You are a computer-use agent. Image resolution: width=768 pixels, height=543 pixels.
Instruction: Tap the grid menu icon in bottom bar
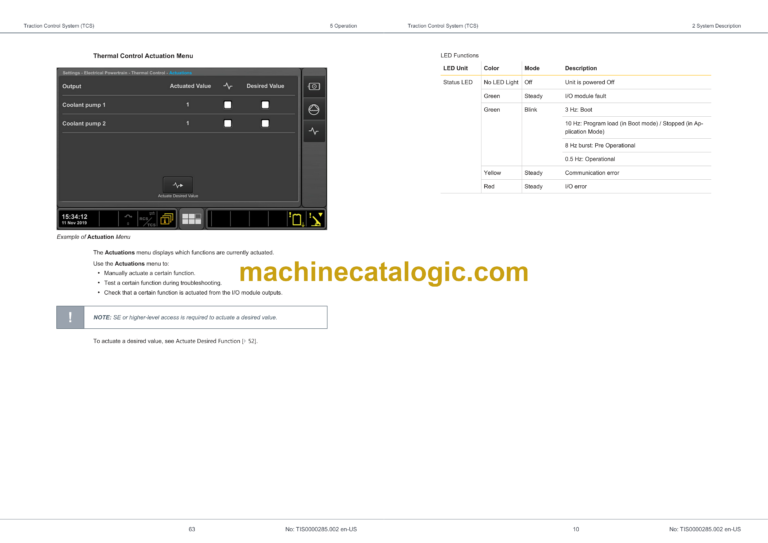pos(192,219)
